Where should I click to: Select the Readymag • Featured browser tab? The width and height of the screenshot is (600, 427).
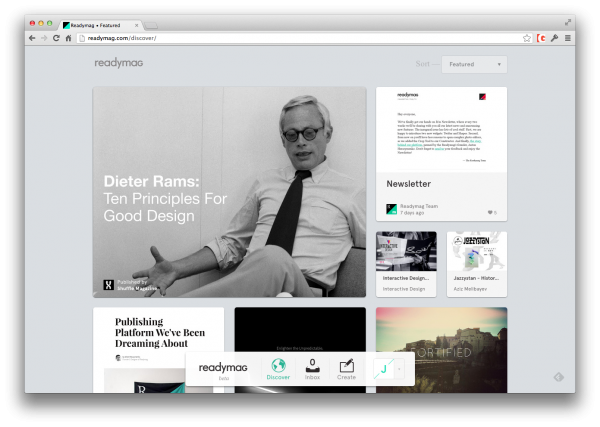(101, 25)
